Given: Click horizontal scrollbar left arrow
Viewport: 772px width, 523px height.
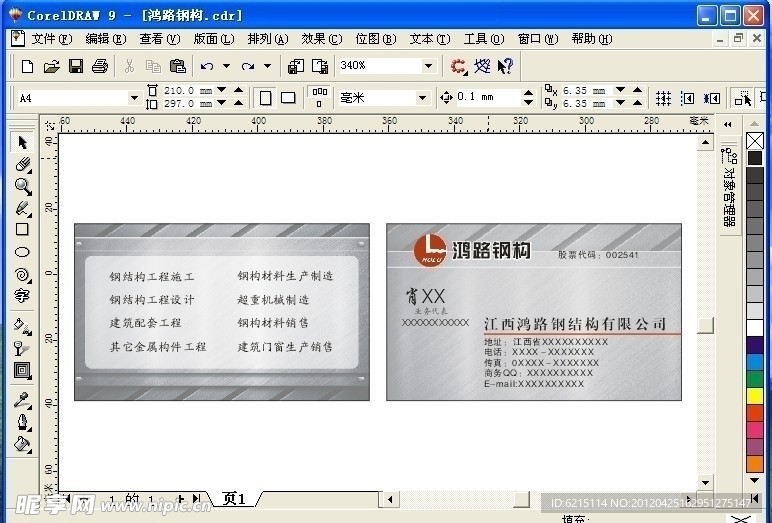Looking at the screenshot, I should 390,500.
